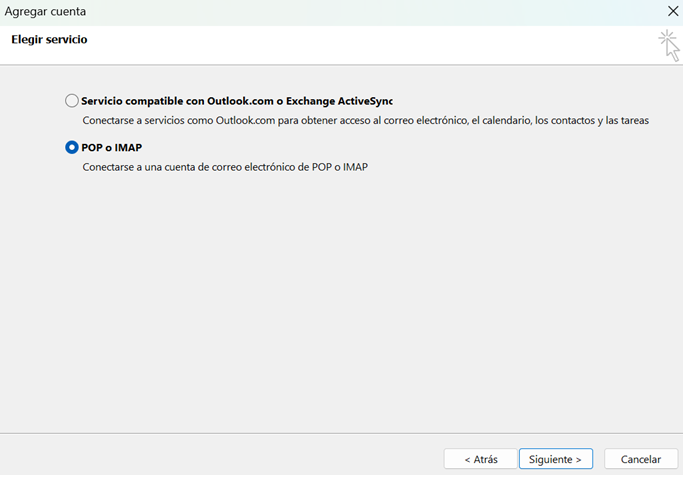Proceed with the Siguiente button
The height and width of the screenshot is (484, 685).
coord(555,459)
